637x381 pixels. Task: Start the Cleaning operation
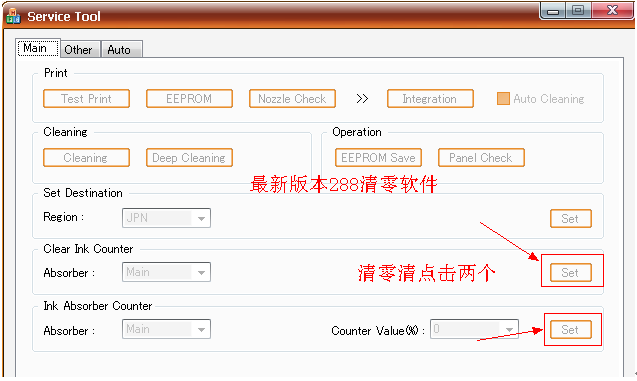pos(87,158)
